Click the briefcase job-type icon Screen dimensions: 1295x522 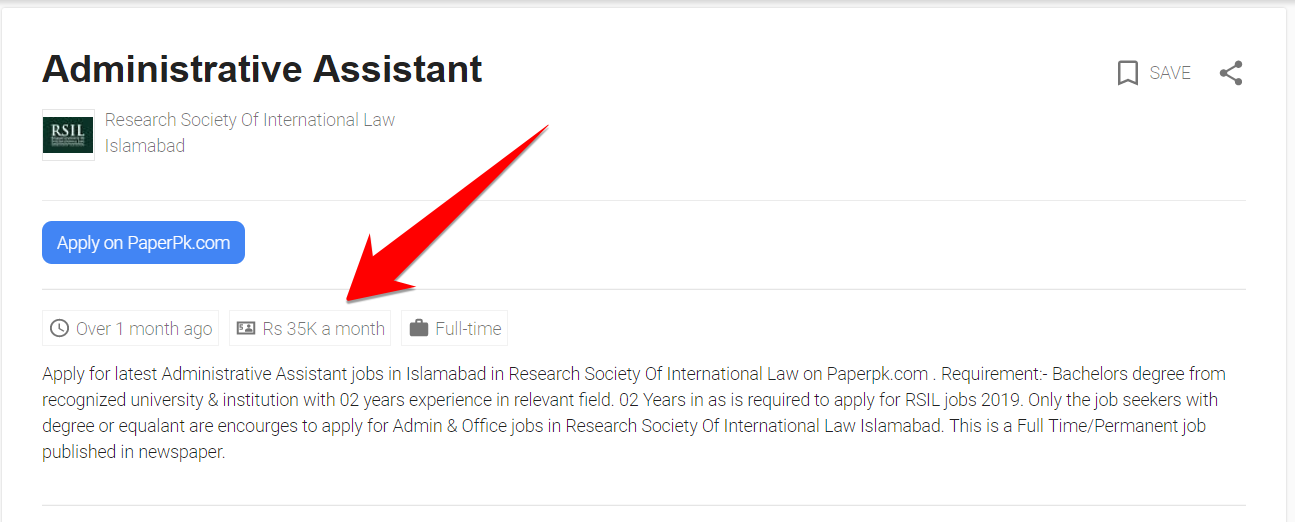tap(419, 329)
